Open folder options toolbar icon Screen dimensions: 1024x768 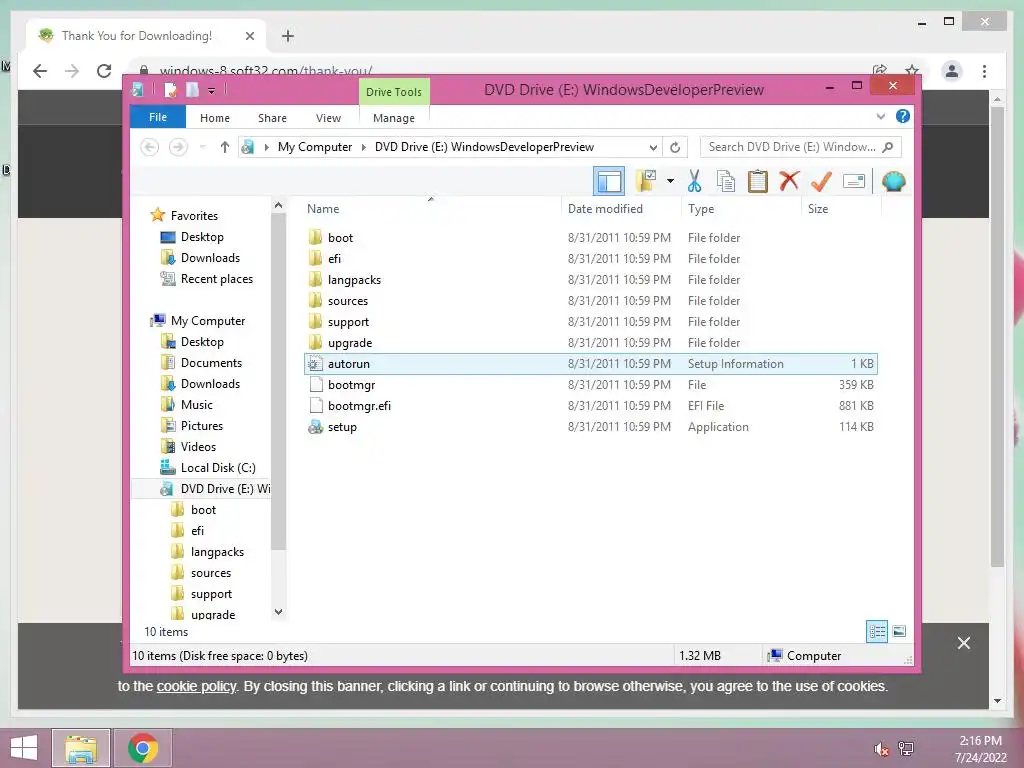click(x=646, y=181)
